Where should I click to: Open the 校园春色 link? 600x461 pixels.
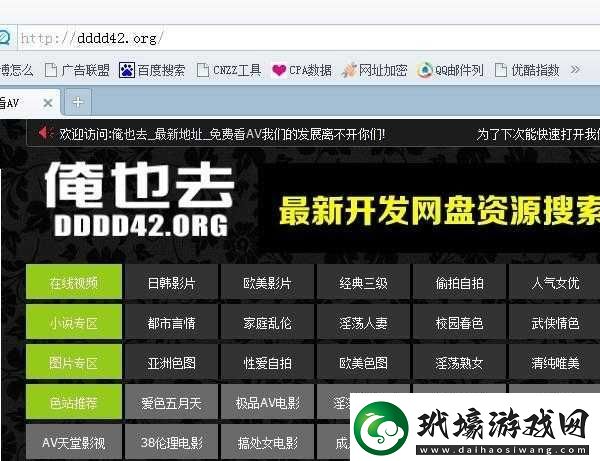[x=459, y=323]
